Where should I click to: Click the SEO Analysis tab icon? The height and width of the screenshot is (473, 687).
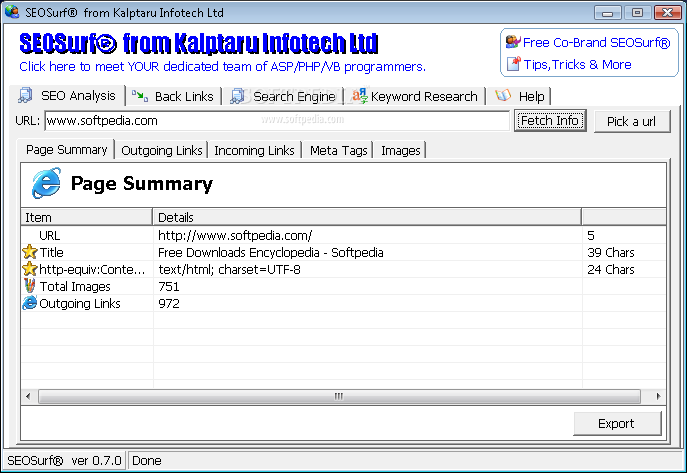click(x=25, y=95)
